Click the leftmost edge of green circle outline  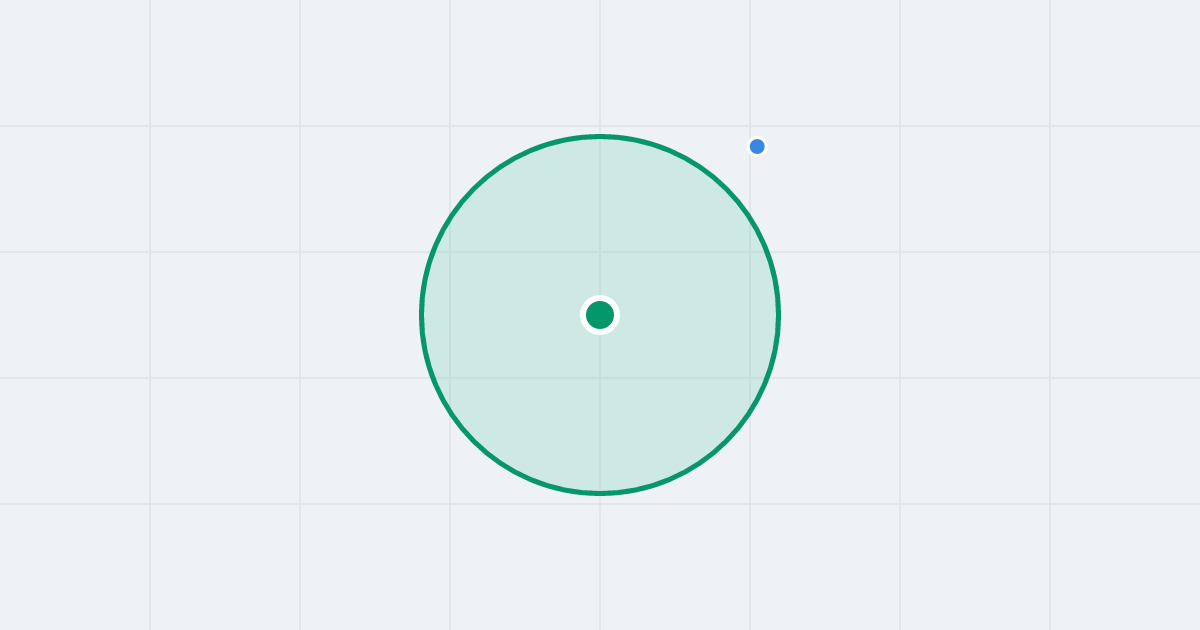[422, 315]
